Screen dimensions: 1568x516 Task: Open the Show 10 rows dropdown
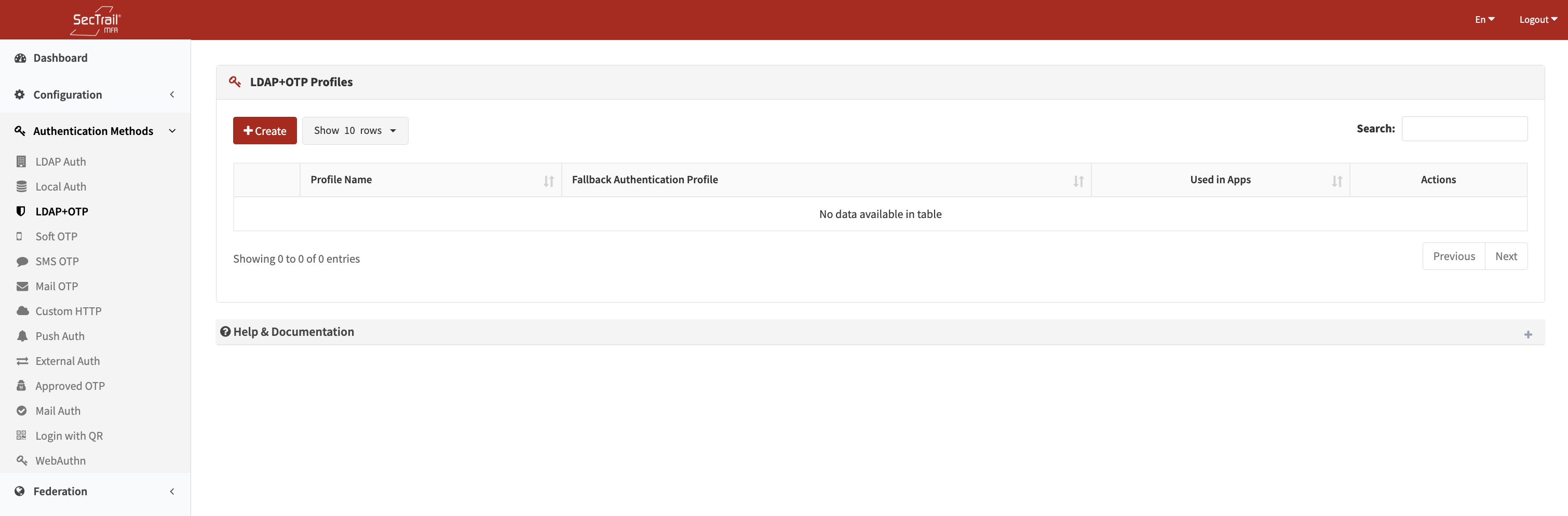tap(355, 131)
